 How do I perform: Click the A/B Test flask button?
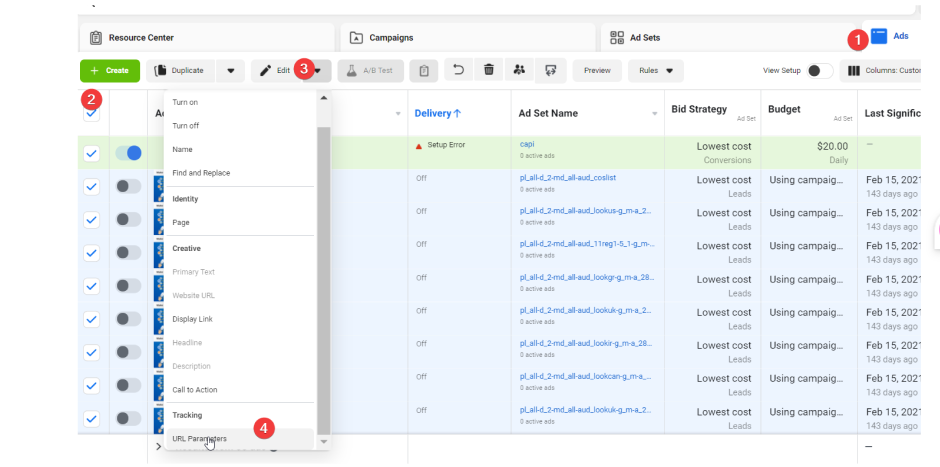371,71
